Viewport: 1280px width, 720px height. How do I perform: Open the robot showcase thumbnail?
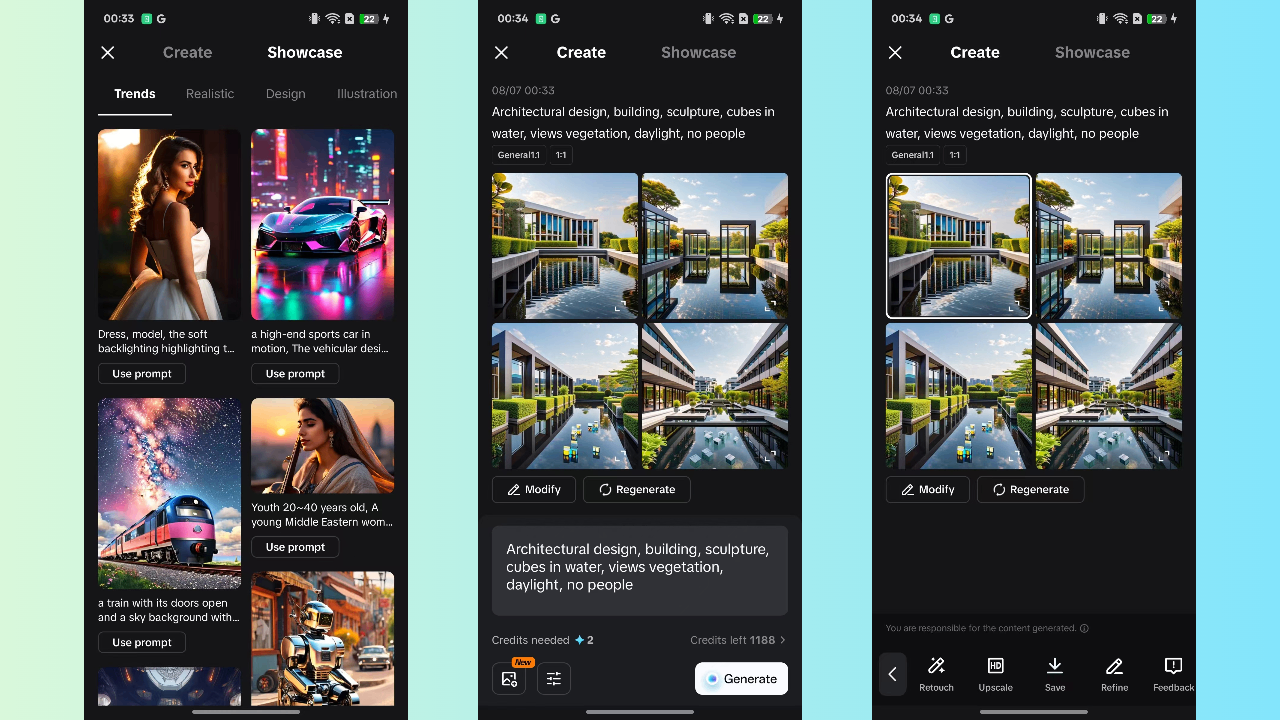tap(322, 638)
